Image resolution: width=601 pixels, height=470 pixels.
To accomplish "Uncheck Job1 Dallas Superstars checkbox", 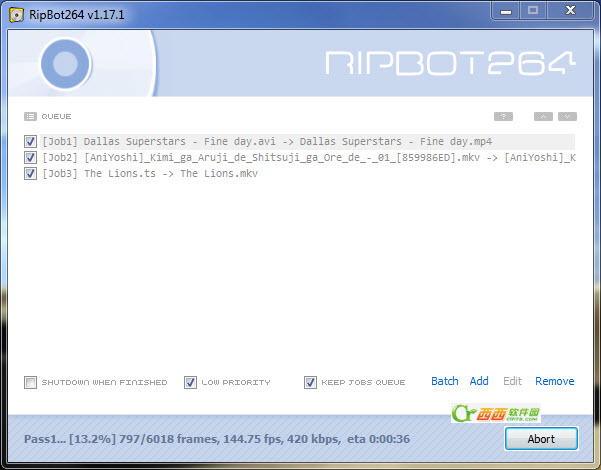I will 30,141.
